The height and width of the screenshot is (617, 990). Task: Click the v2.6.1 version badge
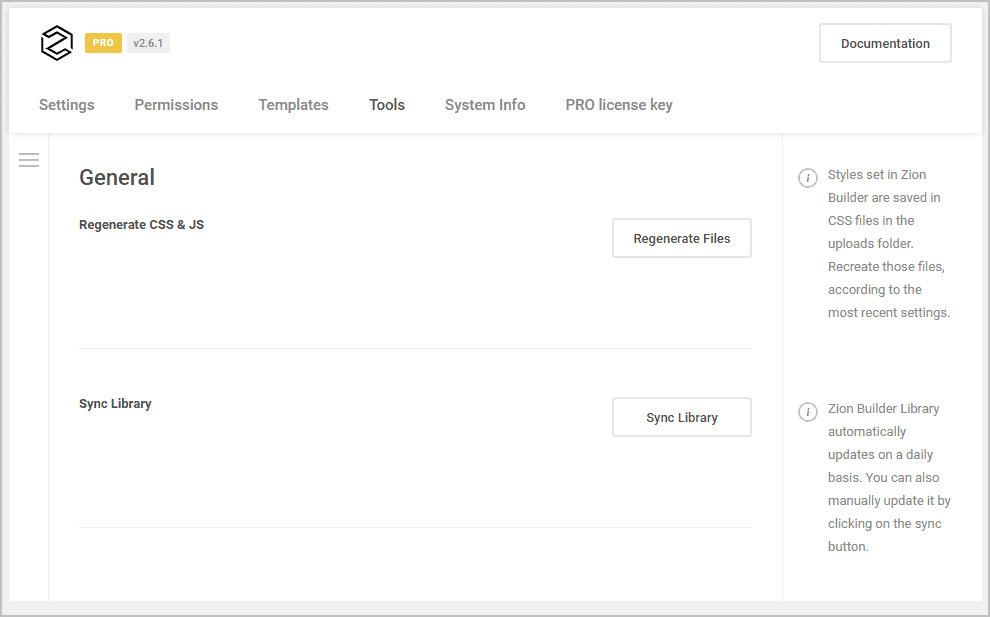point(147,42)
